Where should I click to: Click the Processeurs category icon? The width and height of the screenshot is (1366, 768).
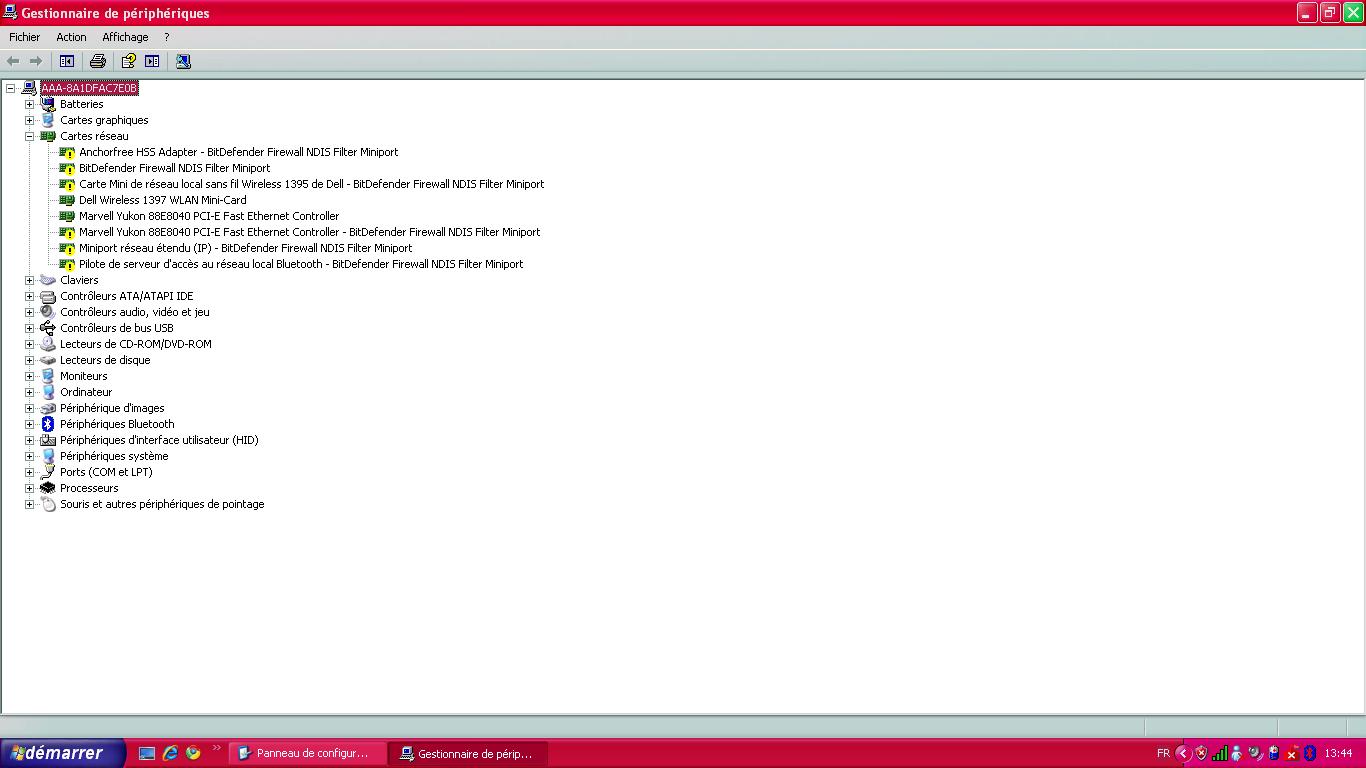point(48,488)
